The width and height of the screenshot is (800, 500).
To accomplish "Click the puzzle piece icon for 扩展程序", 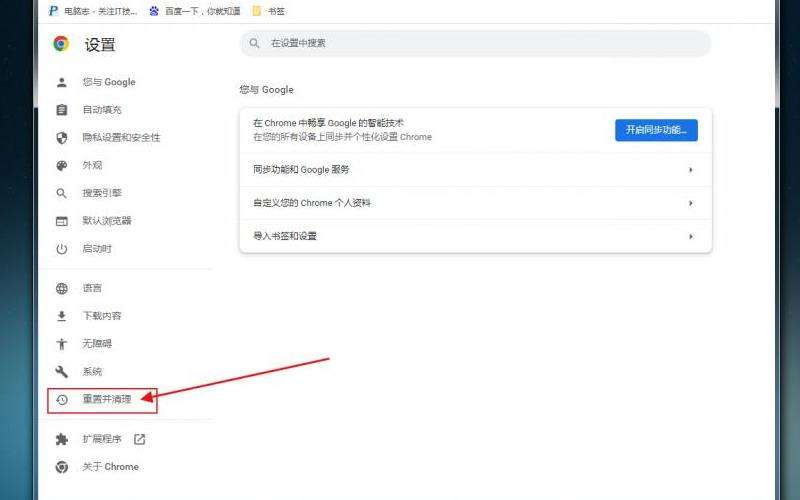I will (x=62, y=439).
